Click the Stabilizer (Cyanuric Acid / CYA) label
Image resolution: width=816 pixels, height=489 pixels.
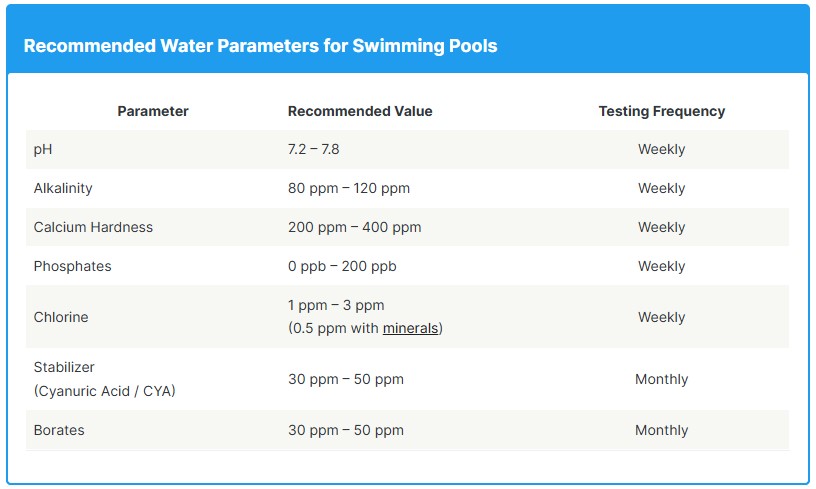click(x=104, y=379)
